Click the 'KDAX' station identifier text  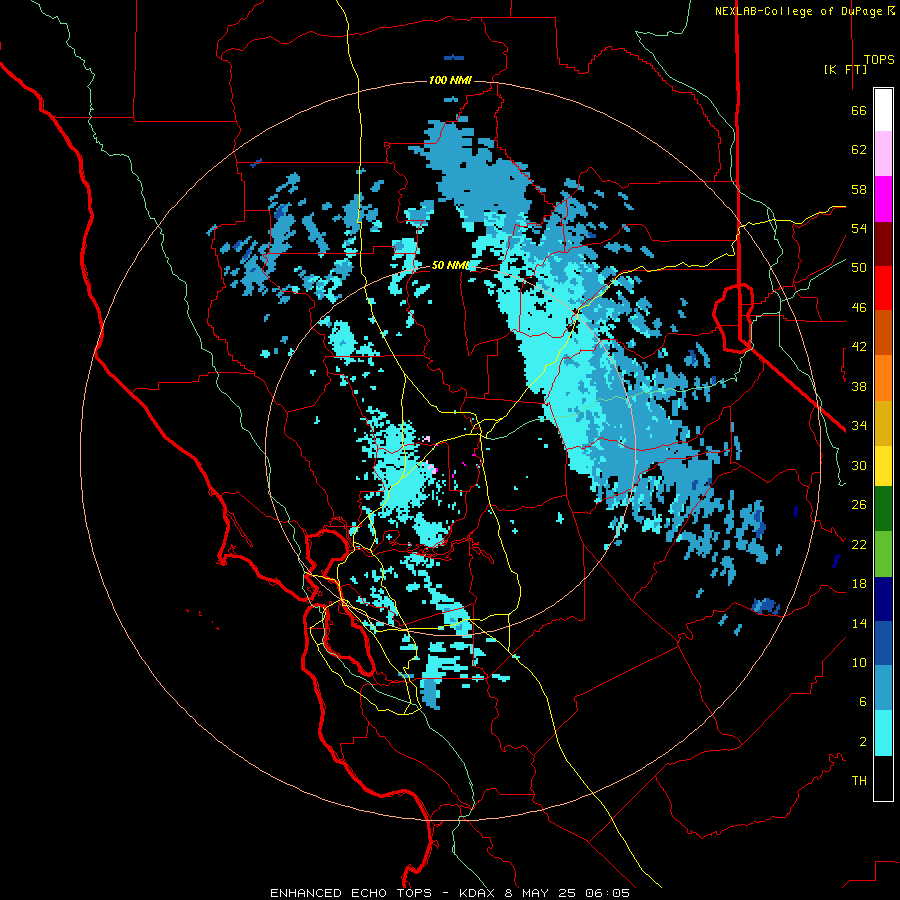[476, 893]
